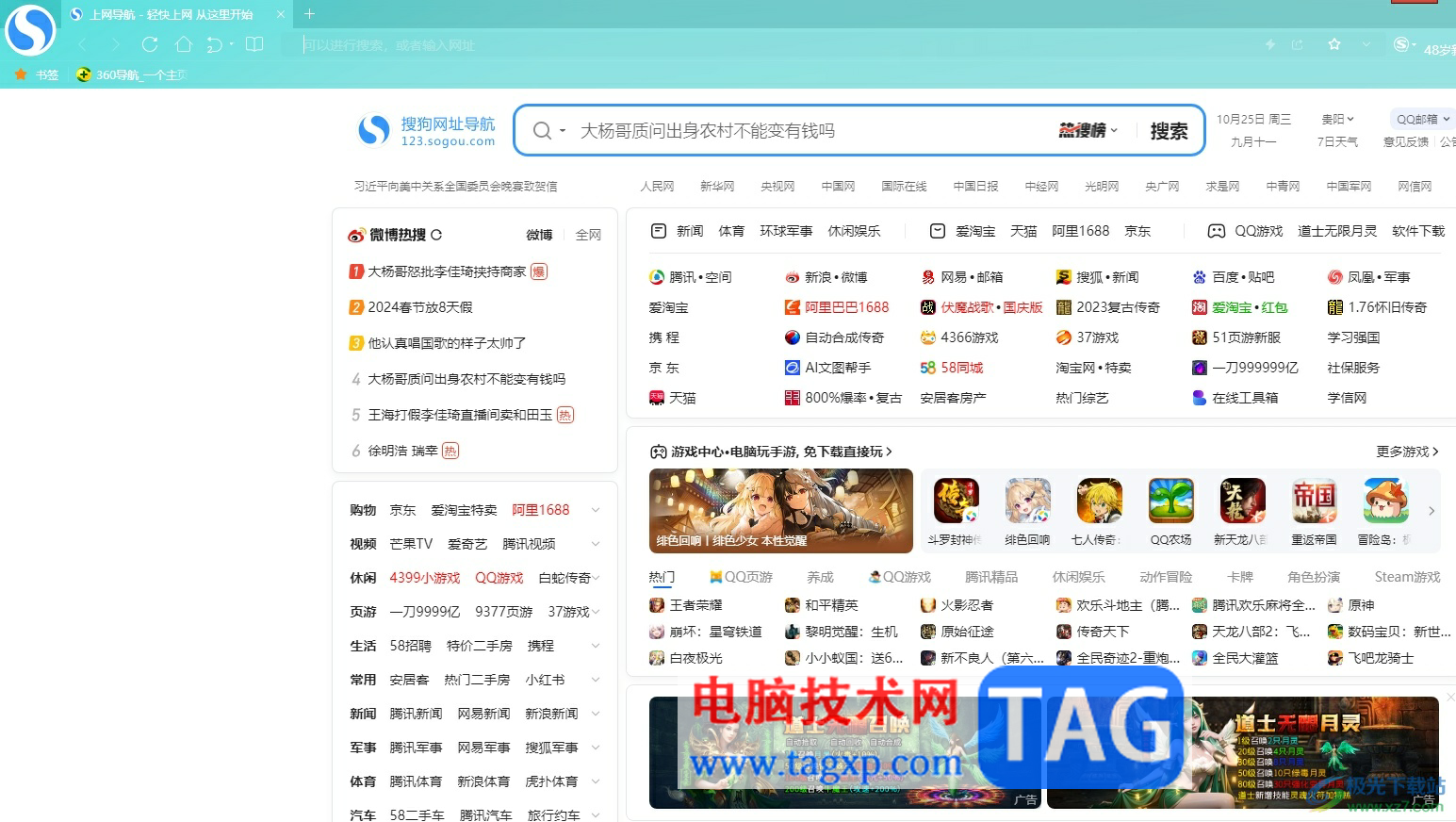Click the back navigation arrow
This screenshot has height=822, width=1456.
tap(83, 43)
